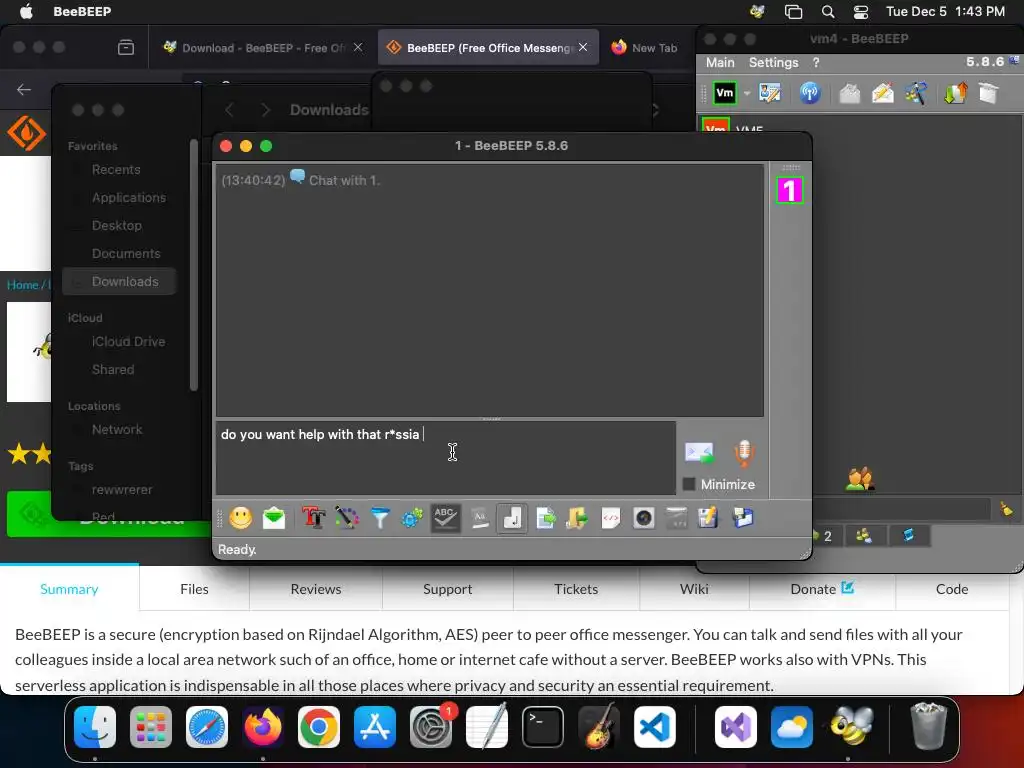Open Visual Studio Code from the Dock
1024x768 pixels.
(654, 727)
